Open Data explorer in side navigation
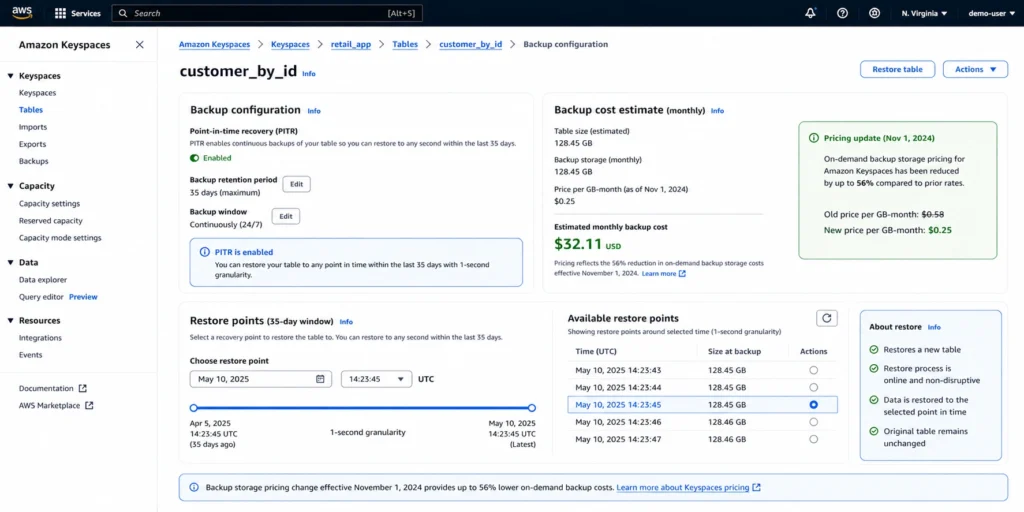This screenshot has height=512, width=1024. [x=43, y=280]
